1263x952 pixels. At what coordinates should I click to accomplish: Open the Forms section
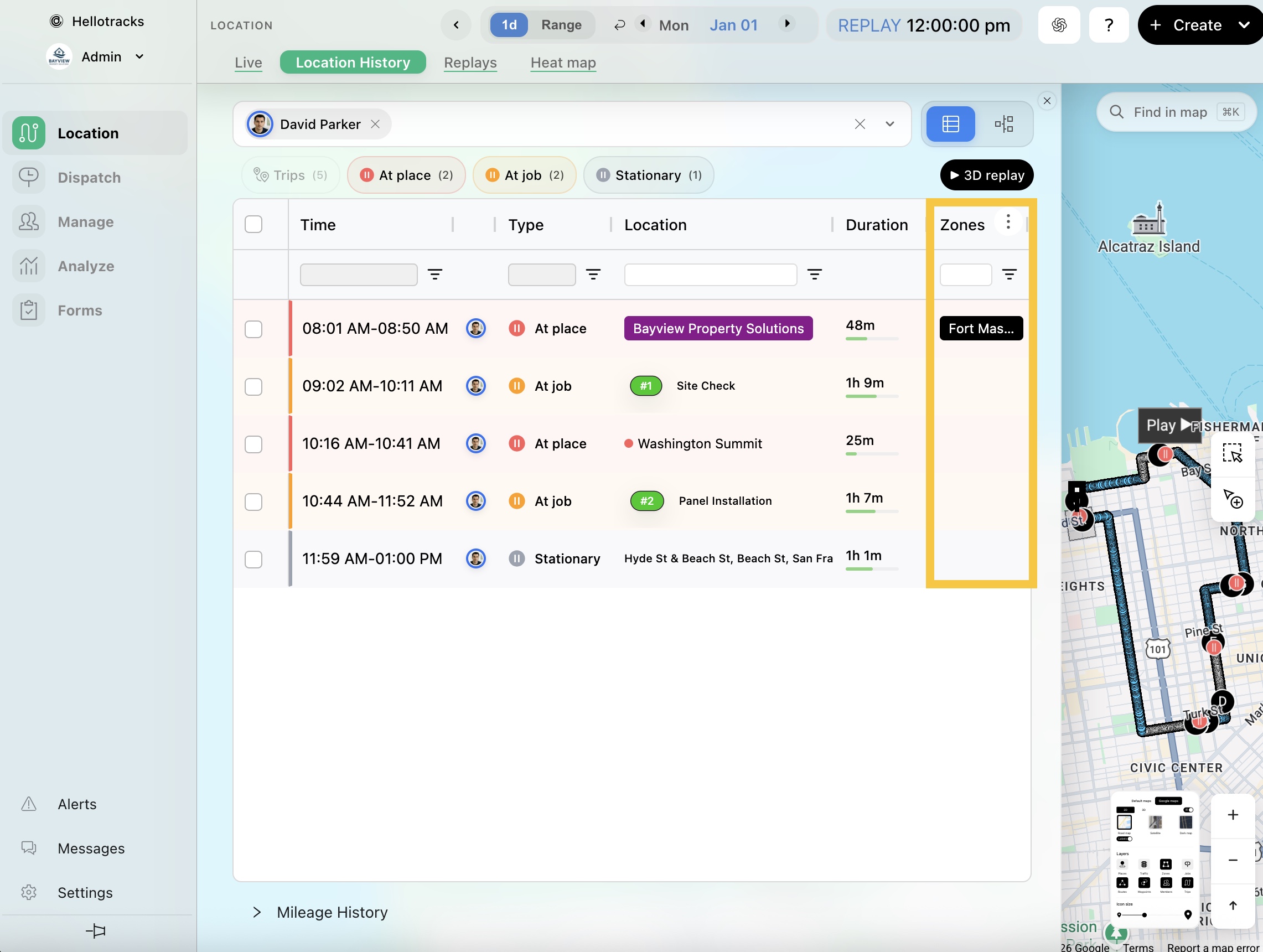pyautogui.click(x=95, y=310)
